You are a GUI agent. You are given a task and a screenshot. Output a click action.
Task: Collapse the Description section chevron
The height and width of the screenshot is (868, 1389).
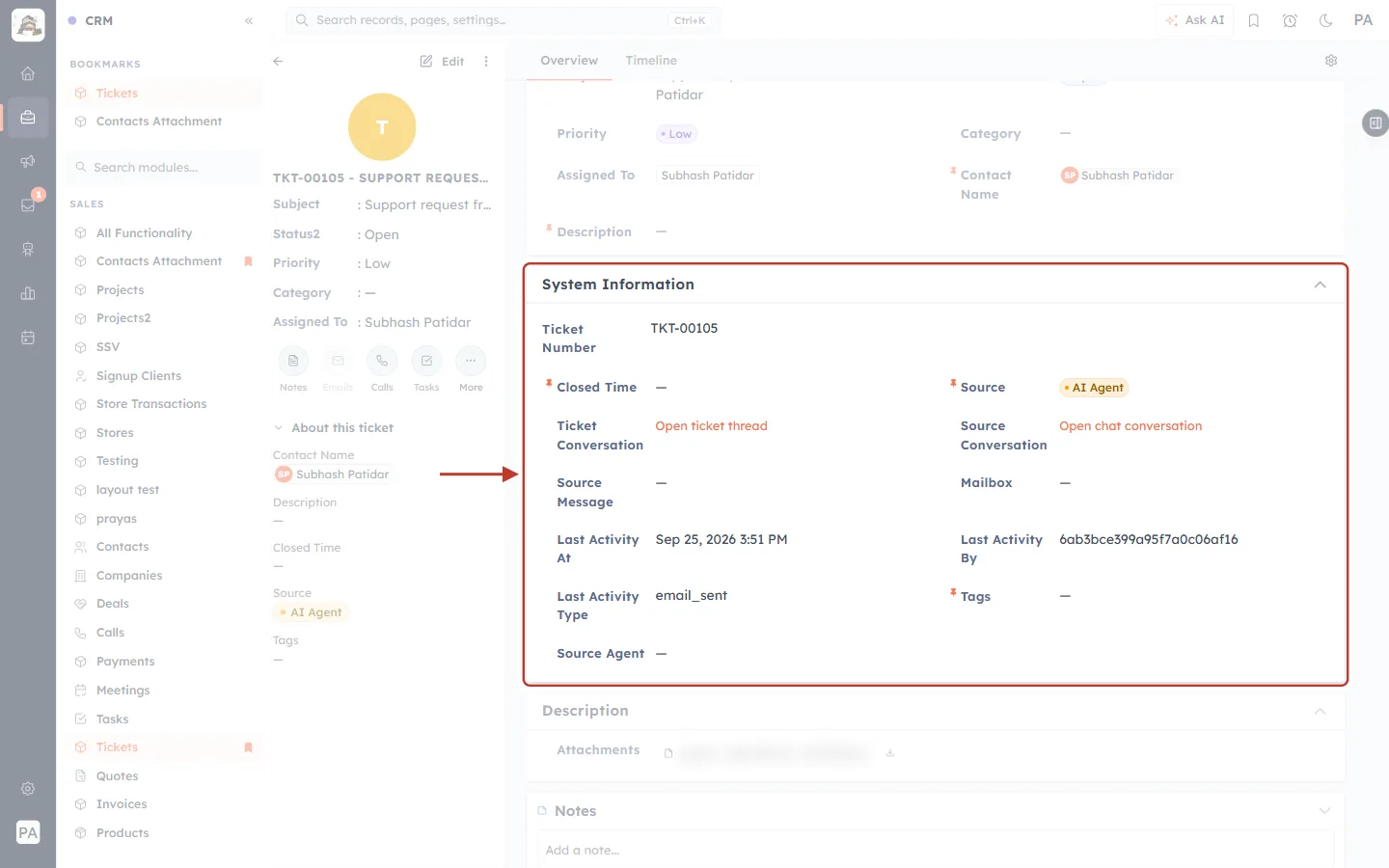1321,711
